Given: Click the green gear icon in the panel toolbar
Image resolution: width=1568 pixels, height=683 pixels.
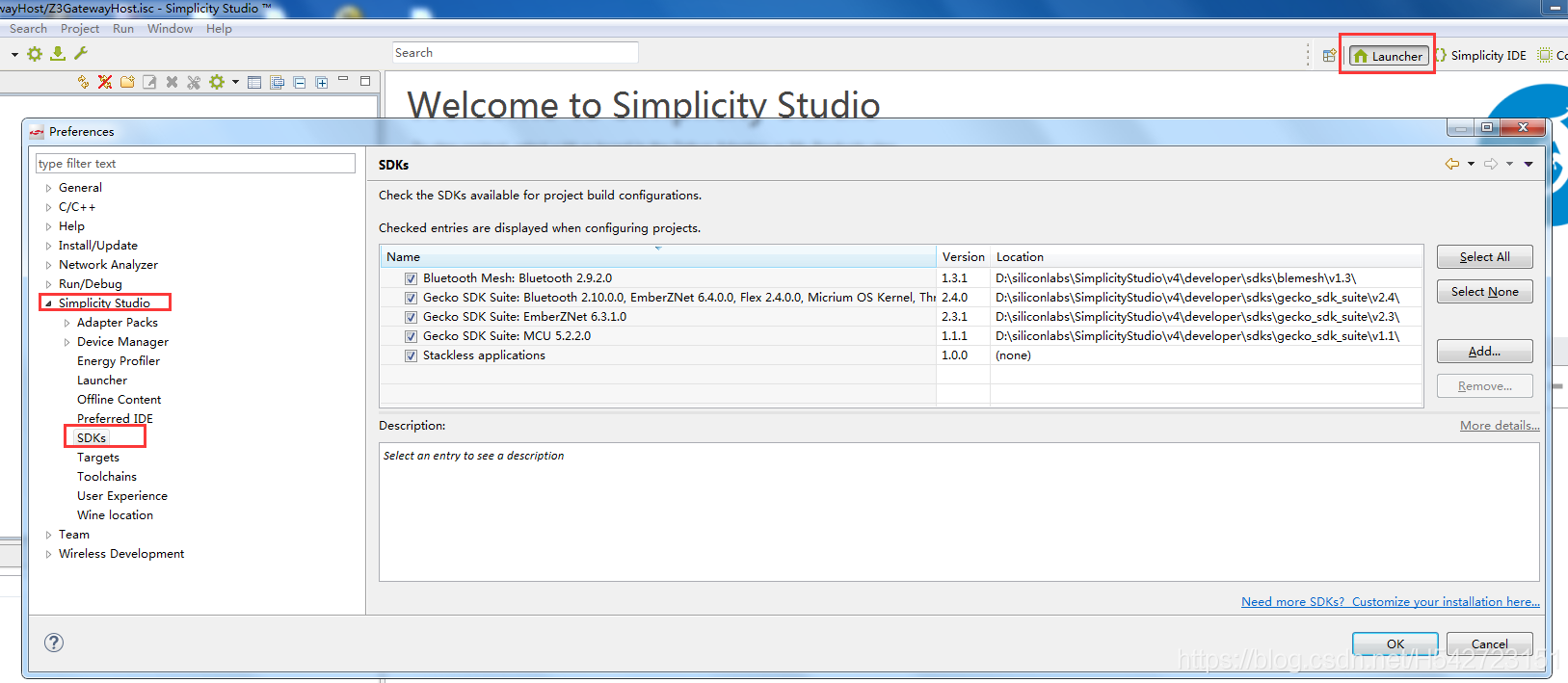Looking at the screenshot, I should point(217,82).
